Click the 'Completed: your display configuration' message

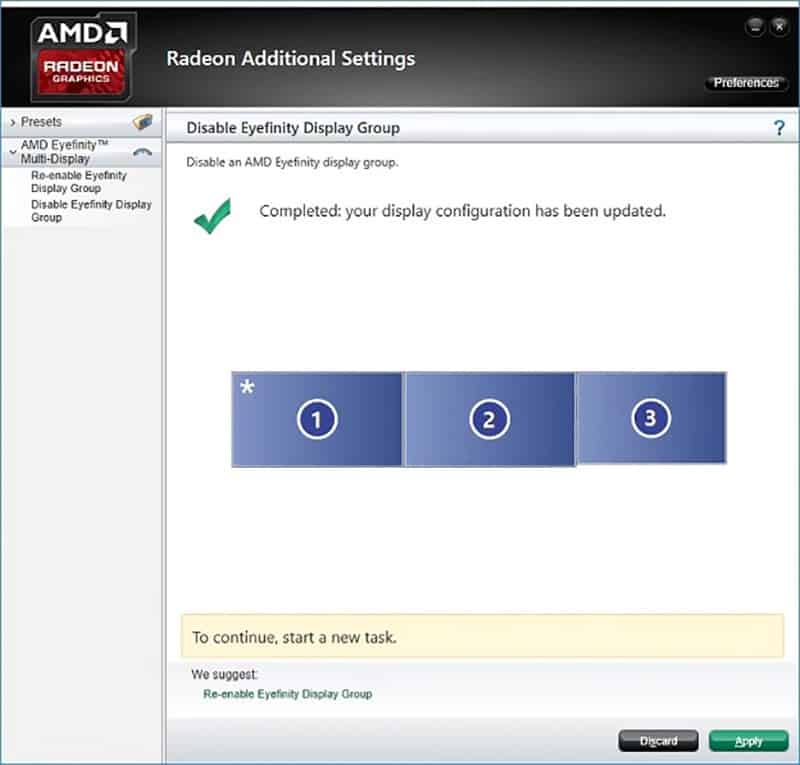point(462,211)
